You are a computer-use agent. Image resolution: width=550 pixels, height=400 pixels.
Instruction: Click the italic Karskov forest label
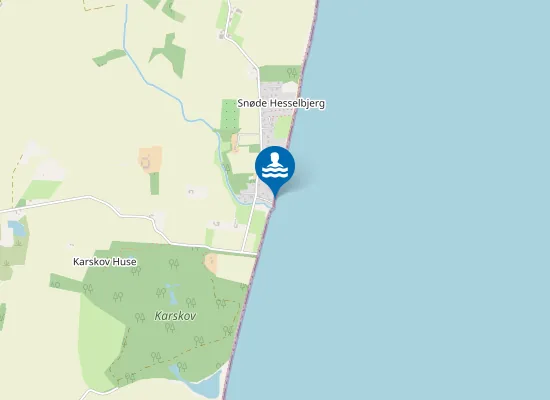[175, 316]
